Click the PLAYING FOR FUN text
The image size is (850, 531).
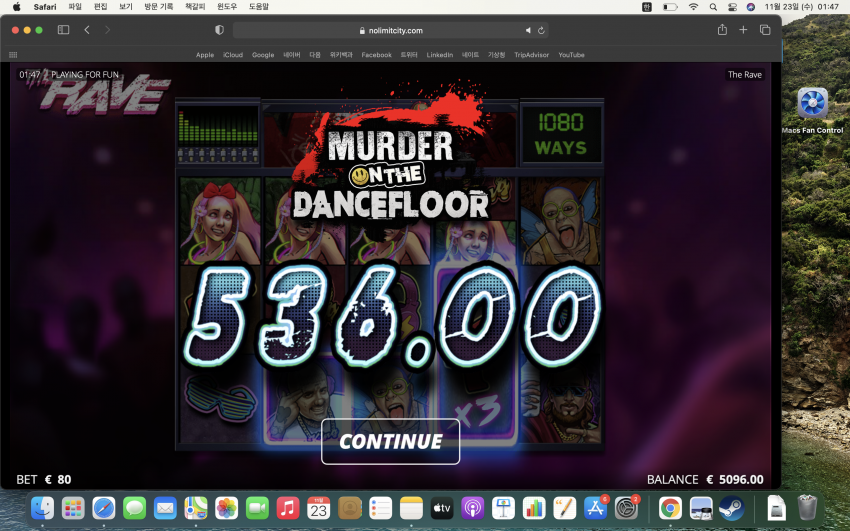(85, 75)
